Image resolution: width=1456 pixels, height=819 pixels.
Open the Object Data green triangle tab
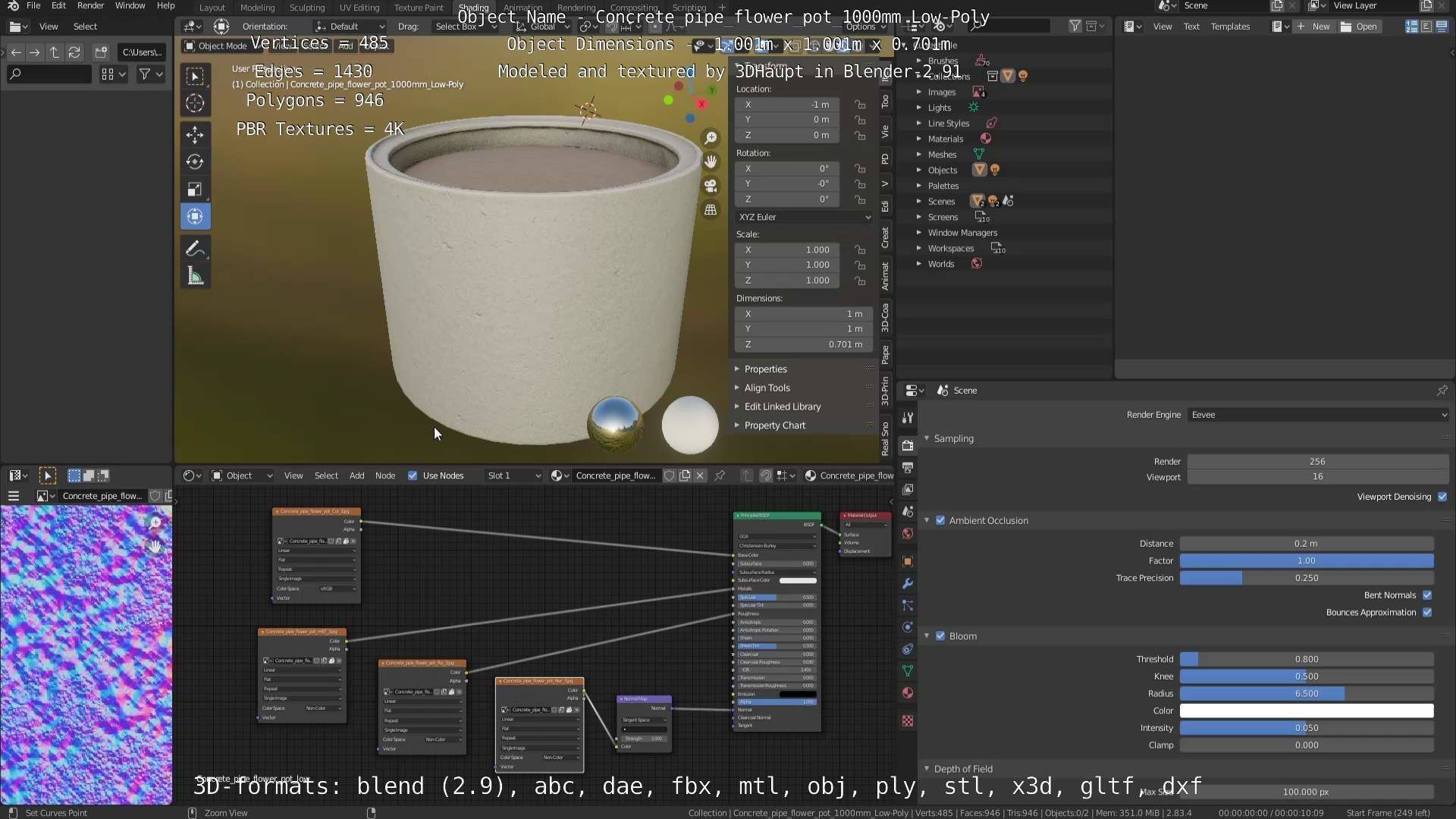pyautogui.click(x=908, y=671)
